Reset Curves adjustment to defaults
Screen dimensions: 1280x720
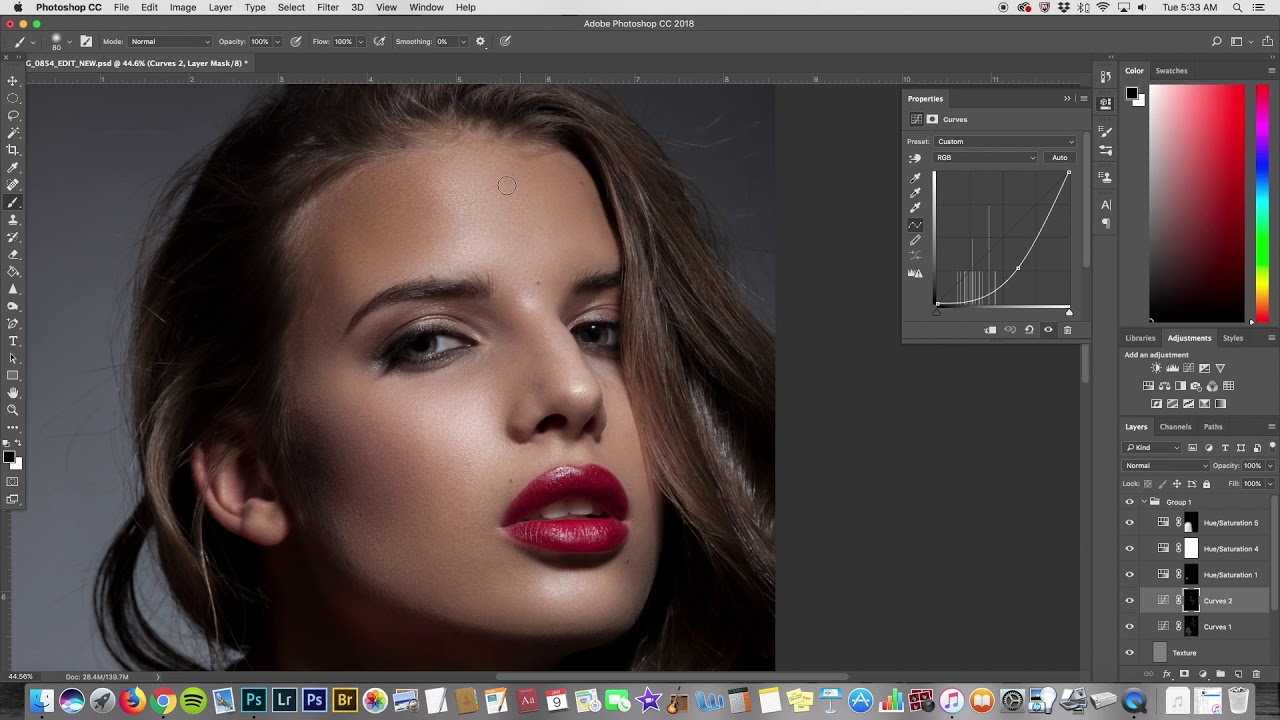[x=1029, y=330]
